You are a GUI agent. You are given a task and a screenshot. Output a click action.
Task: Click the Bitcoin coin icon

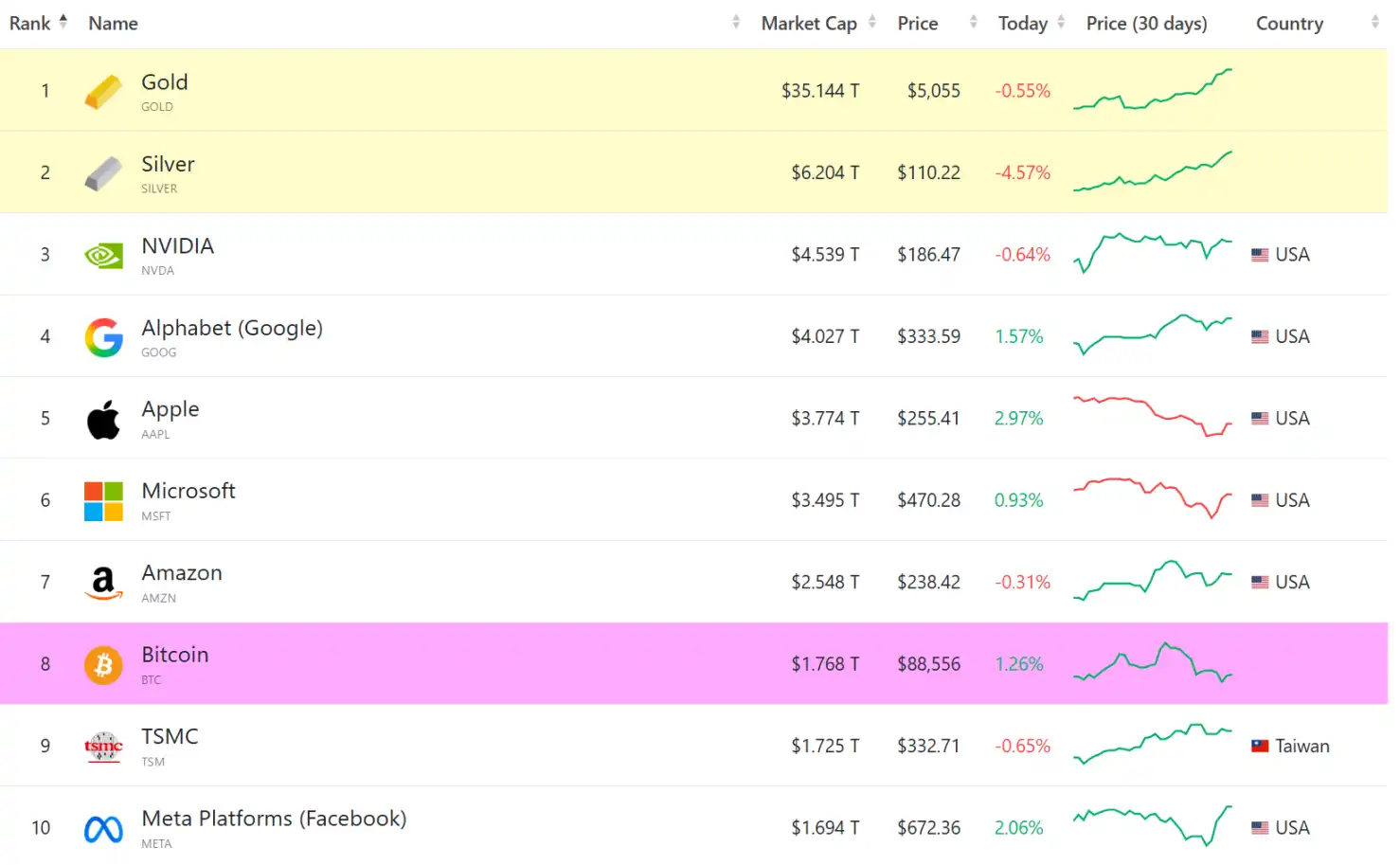click(103, 665)
